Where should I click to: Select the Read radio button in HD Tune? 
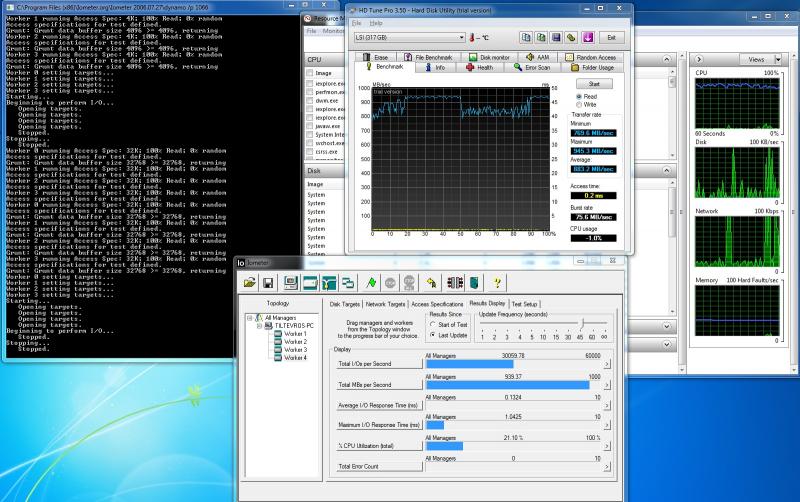click(579, 96)
